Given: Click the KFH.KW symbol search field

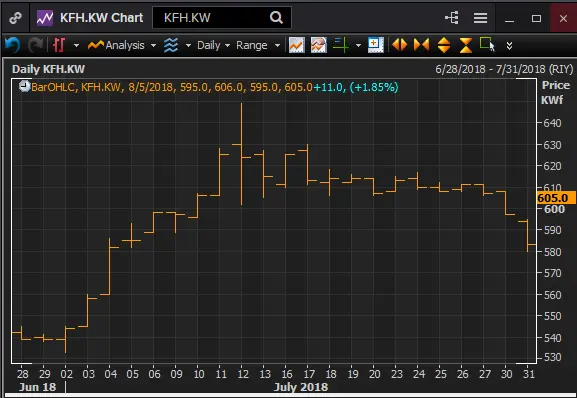Looking at the screenshot, I should click(222, 18).
